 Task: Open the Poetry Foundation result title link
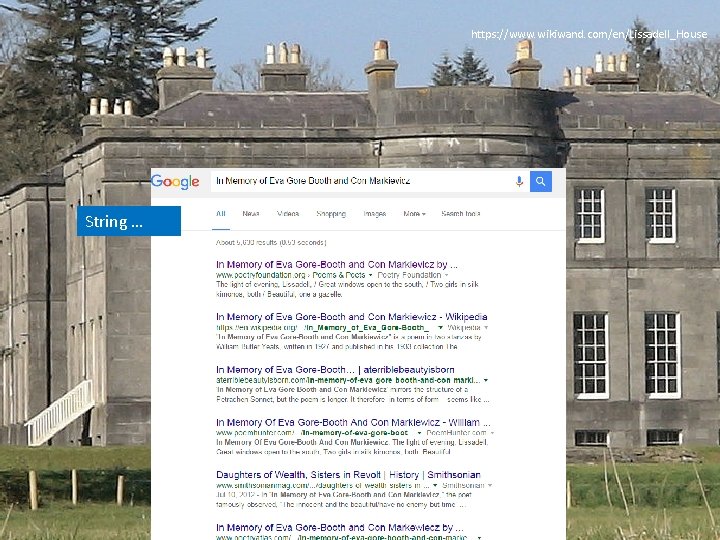(x=337, y=264)
